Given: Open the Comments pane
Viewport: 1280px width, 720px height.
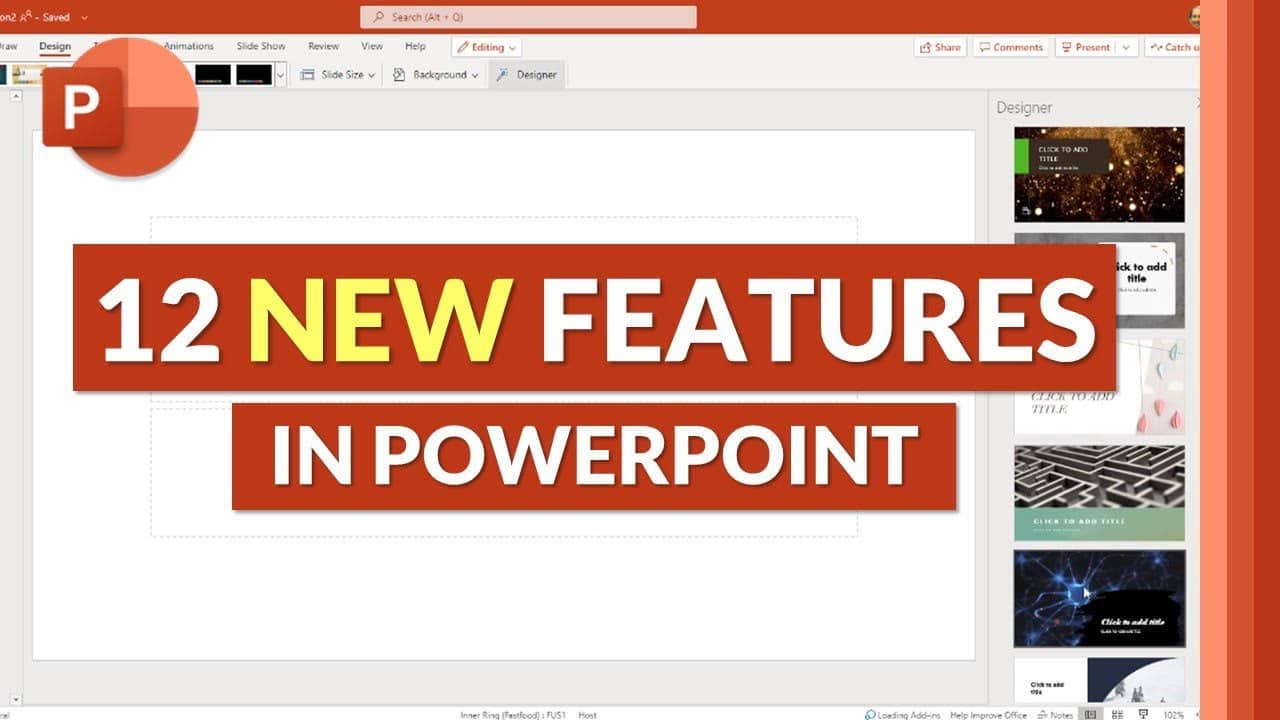Looking at the screenshot, I should coord(1011,47).
